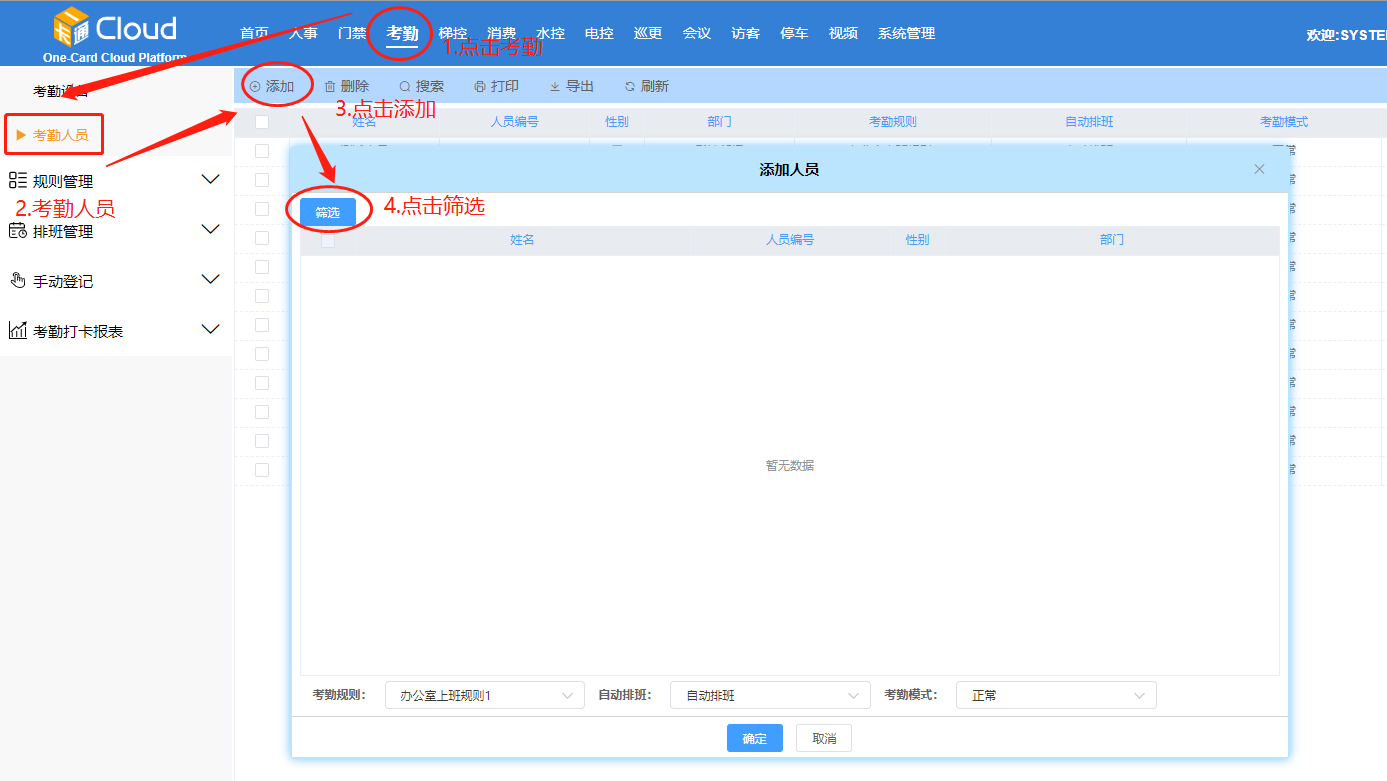
Task: Open the 考勤规则 dropdown
Action: coord(483,695)
